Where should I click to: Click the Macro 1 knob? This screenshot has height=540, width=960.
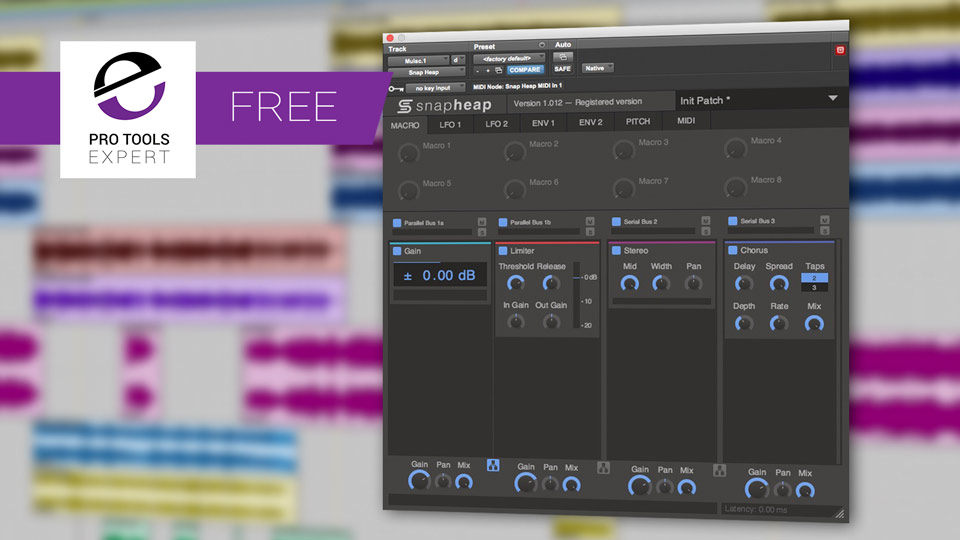408,153
